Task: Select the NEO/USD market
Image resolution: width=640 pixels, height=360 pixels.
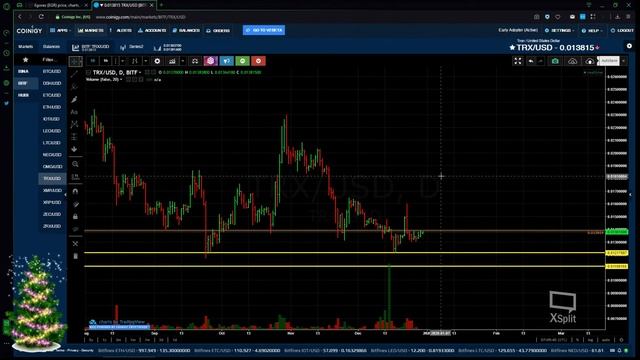Action: pyautogui.click(x=52, y=155)
